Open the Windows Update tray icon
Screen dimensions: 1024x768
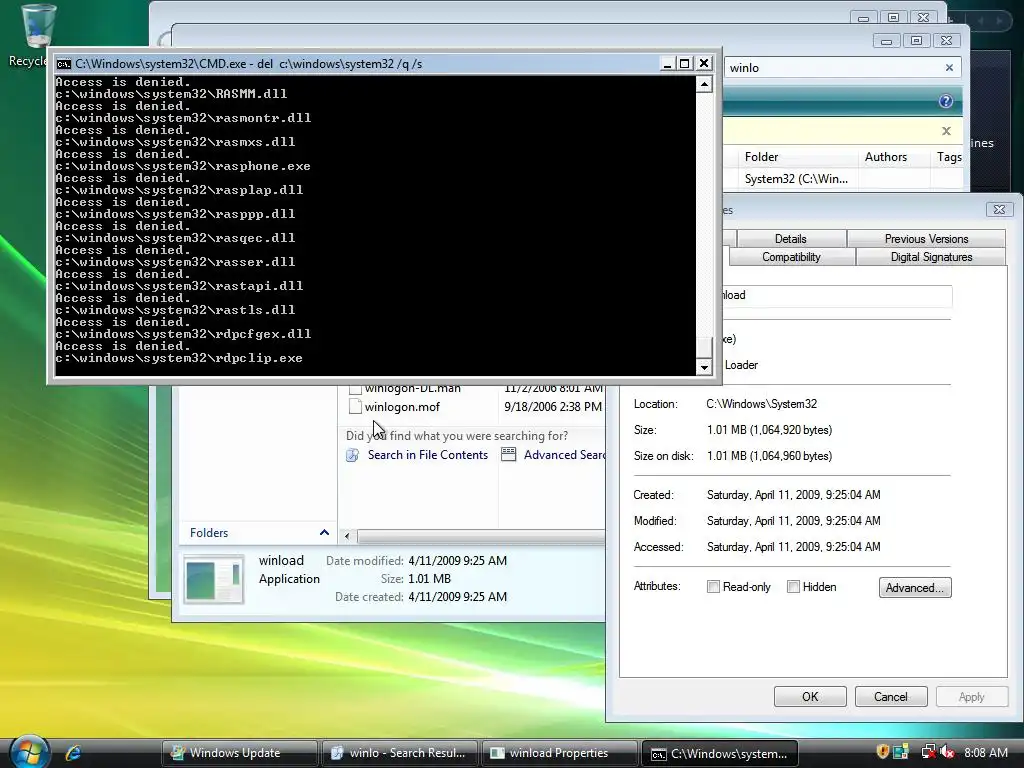click(901, 752)
